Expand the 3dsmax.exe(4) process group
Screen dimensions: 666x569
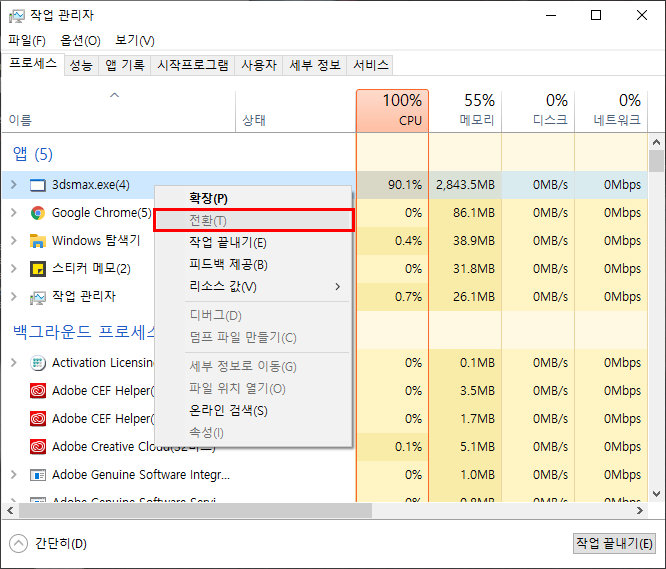(x=14, y=185)
